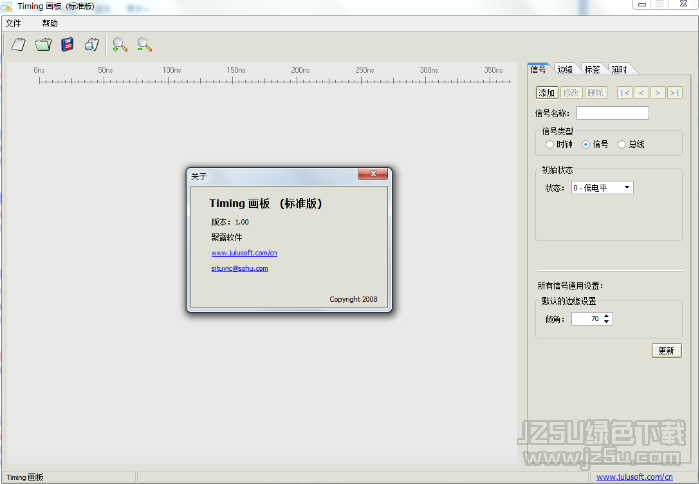Click the 版本: 1.00 text

click(x=230, y=222)
